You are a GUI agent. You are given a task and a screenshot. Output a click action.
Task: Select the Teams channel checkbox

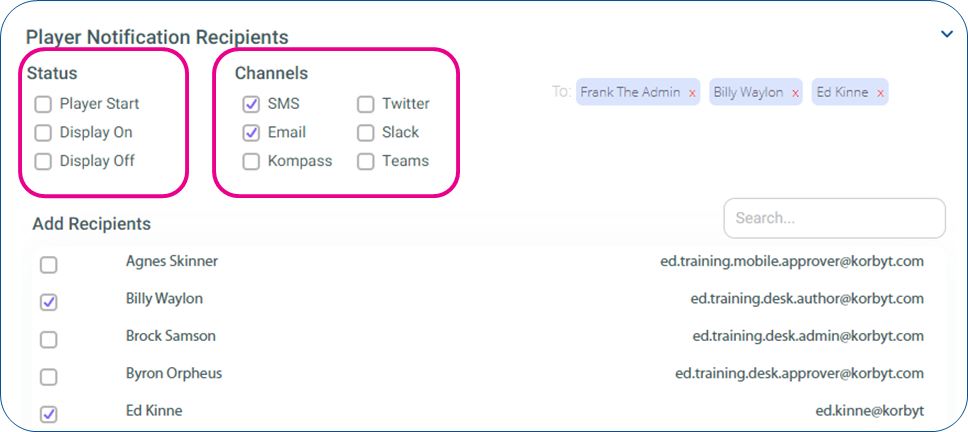[x=365, y=162]
